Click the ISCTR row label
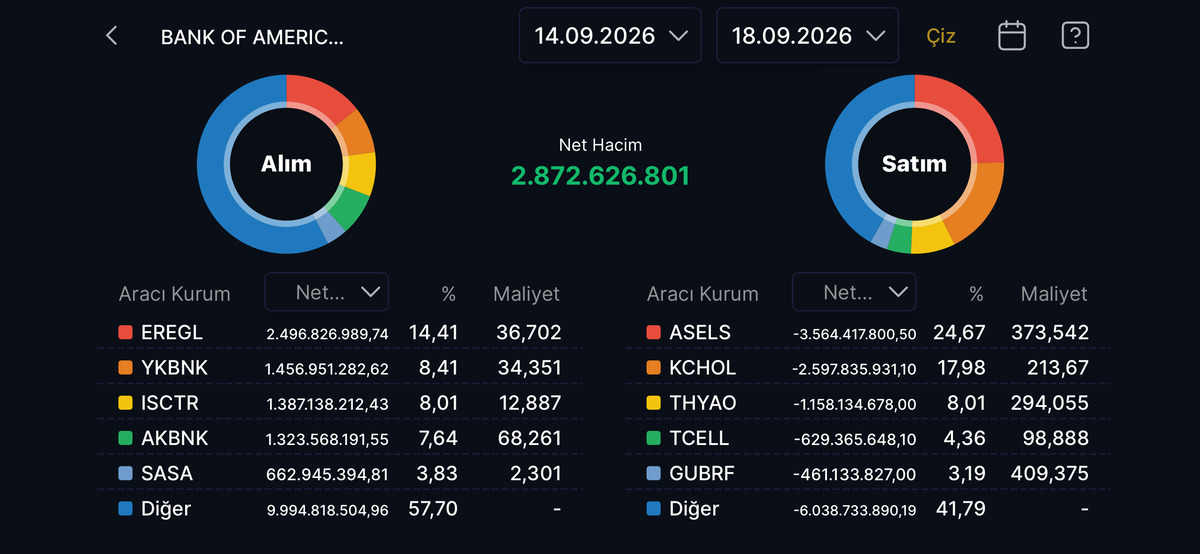1200x554 pixels. click(x=170, y=403)
